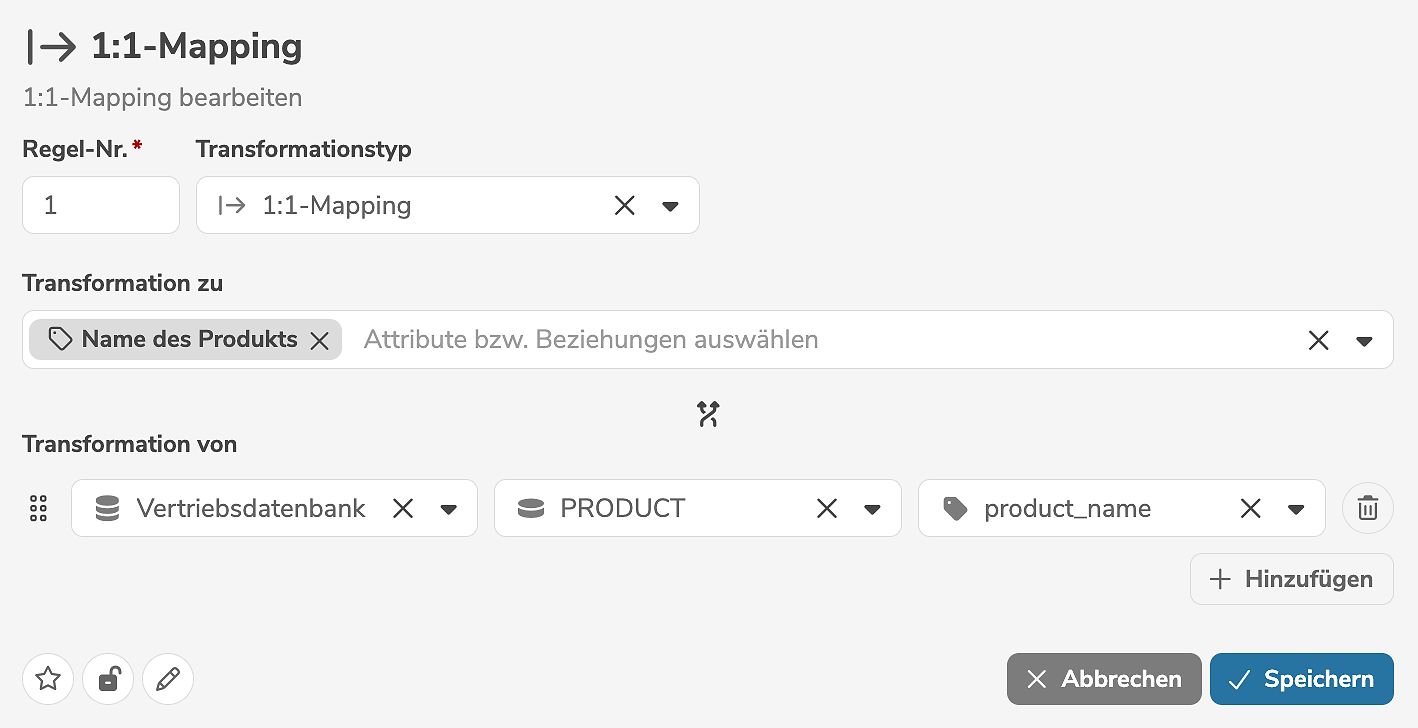Click the tag icon beside product_name
Image resolution: width=1418 pixels, height=728 pixels.
point(957,508)
